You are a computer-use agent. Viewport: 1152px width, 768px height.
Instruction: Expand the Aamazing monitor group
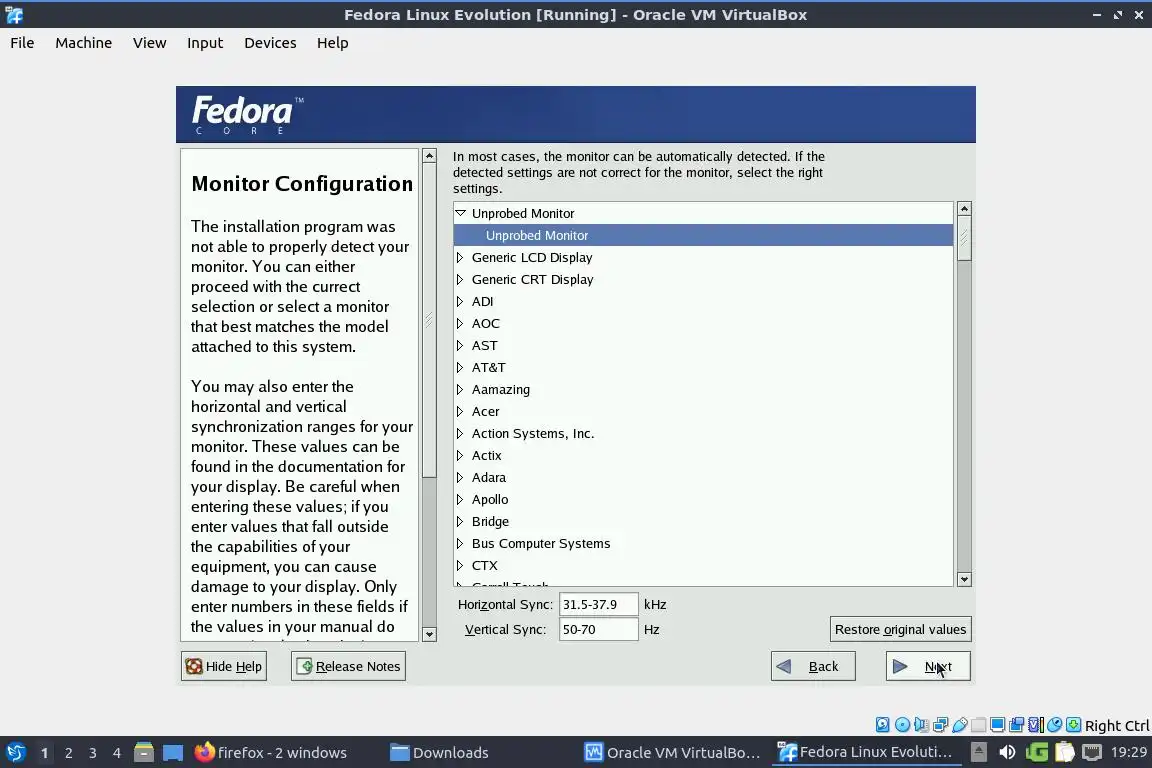[460, 390]
